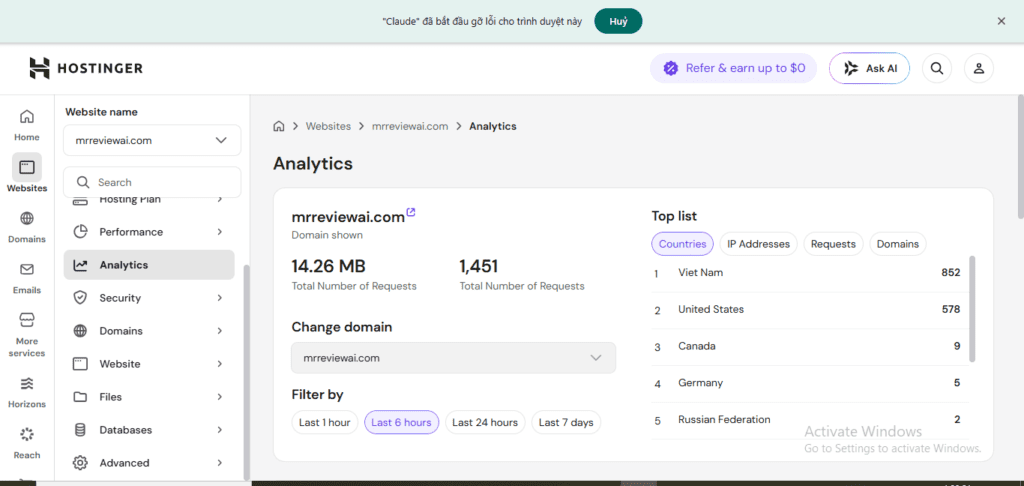Open the Emails envelope icon
This screenshot has height=486, width=1024.
(27, 269)
